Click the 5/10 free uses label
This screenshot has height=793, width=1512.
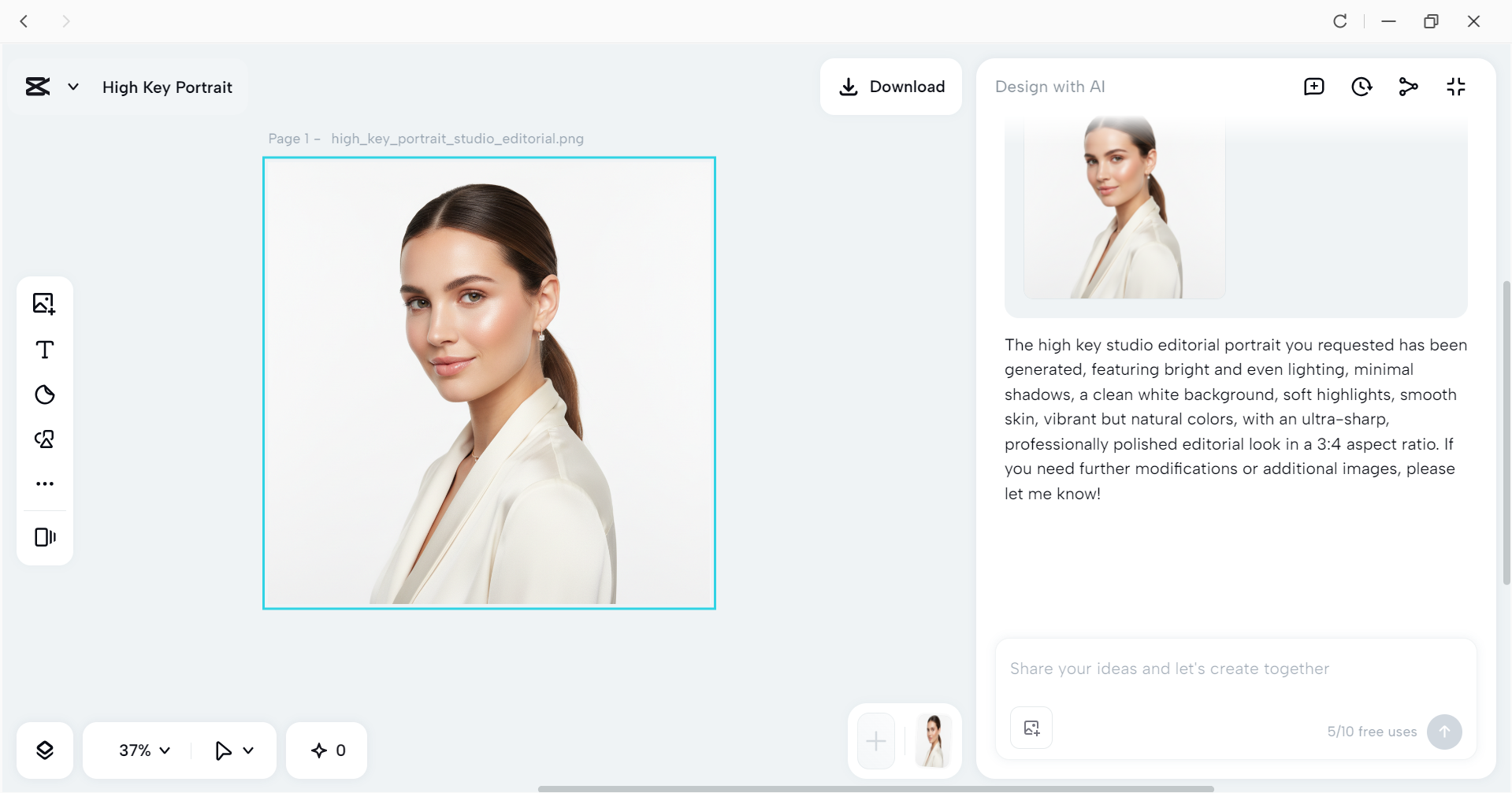tap(1372, 732)
